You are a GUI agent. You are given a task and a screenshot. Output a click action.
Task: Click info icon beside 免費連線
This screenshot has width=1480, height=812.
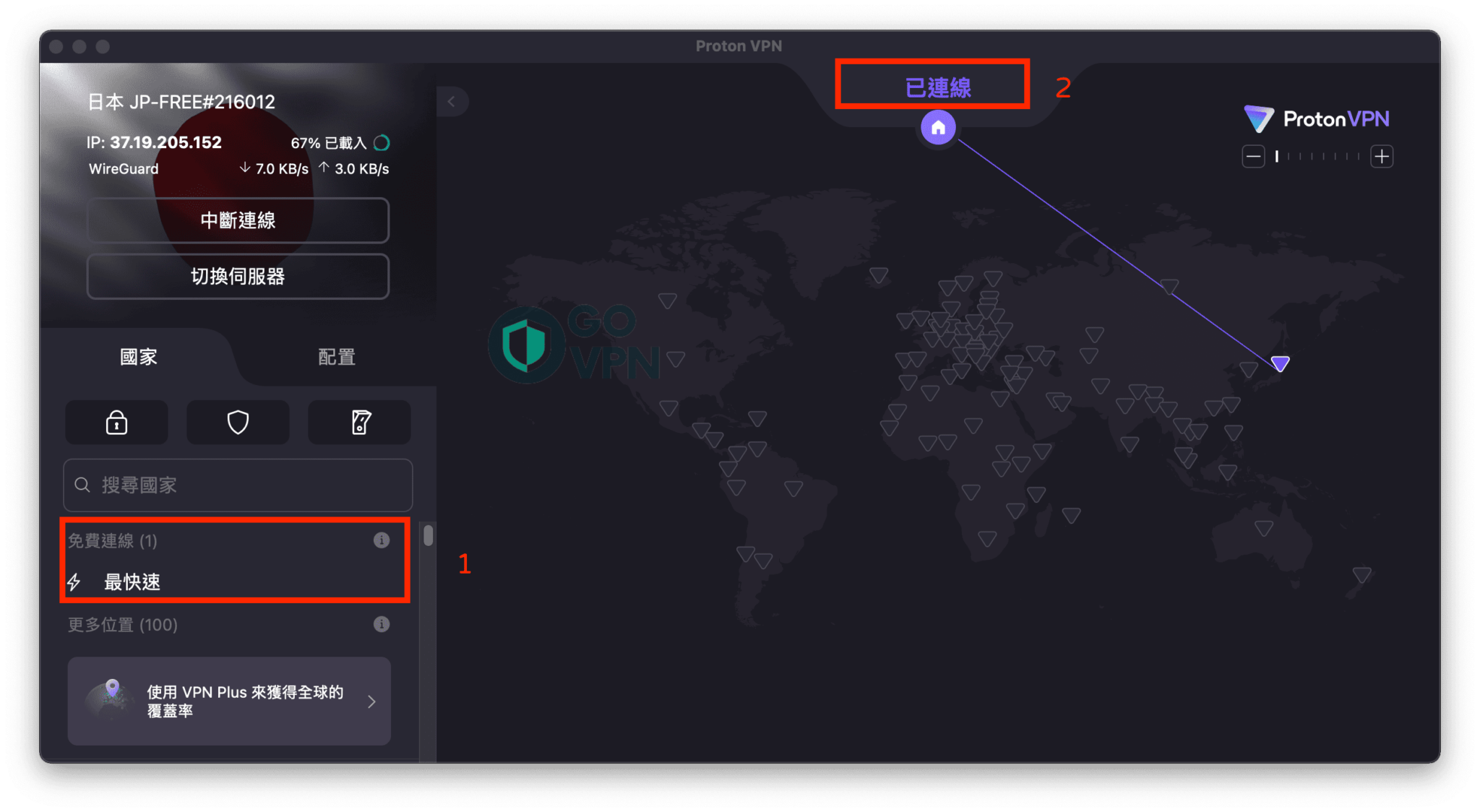tap(382, 540)
